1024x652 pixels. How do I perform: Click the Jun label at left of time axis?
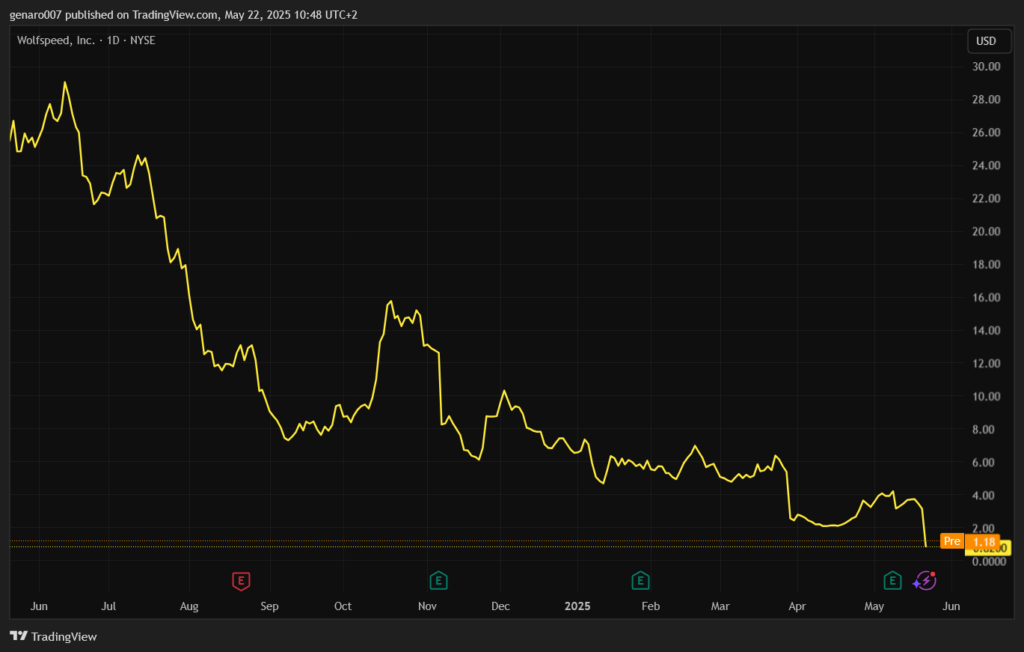coord(39,606)
